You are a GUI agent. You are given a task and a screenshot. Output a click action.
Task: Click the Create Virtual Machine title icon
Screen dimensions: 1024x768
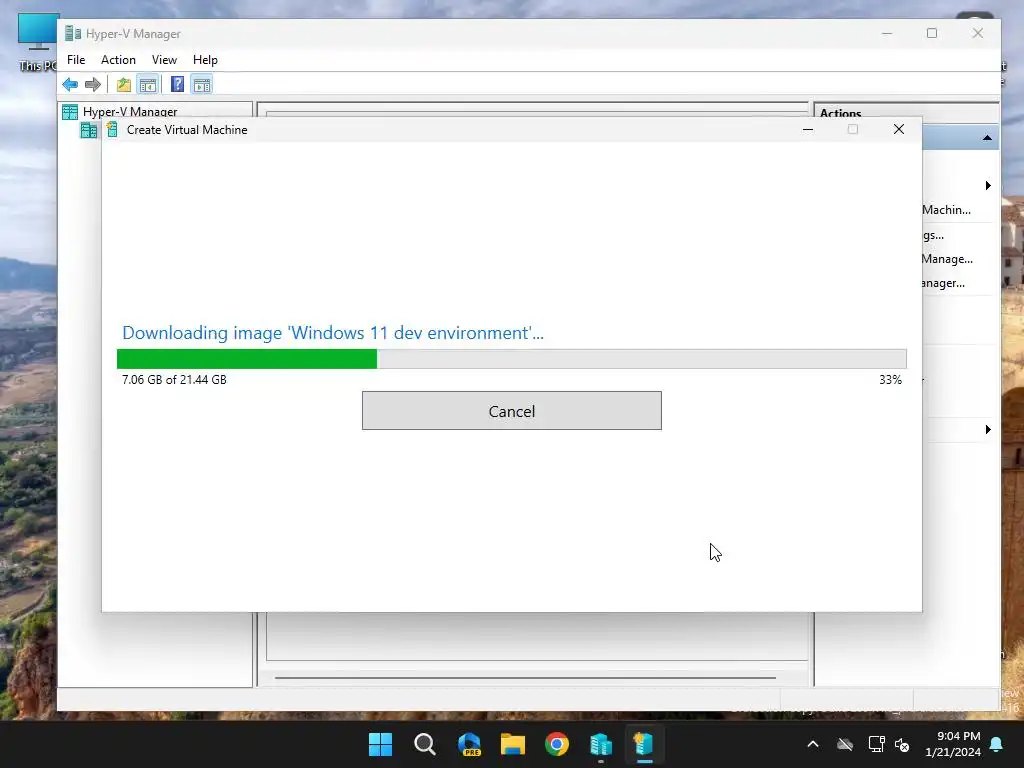coord(112,129)
